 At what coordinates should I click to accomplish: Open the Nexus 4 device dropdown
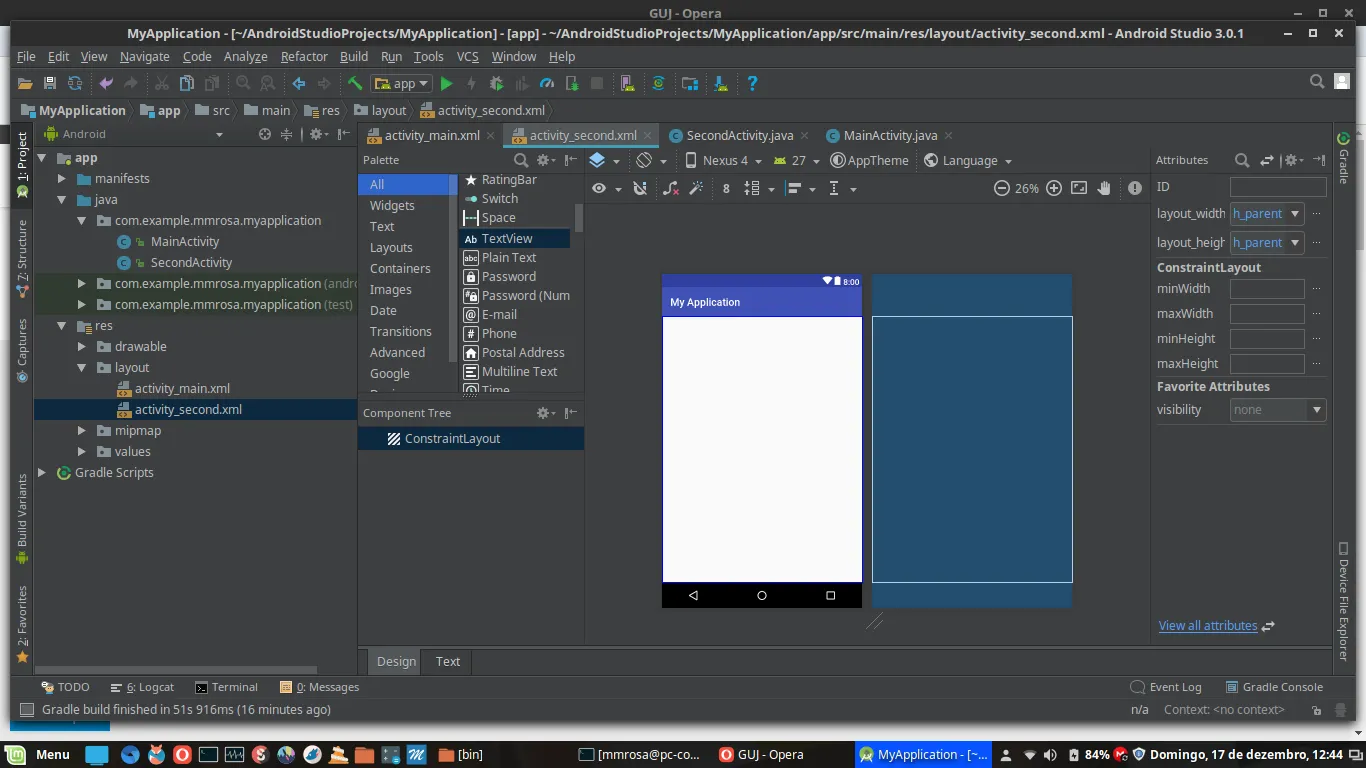click(724, 160)
